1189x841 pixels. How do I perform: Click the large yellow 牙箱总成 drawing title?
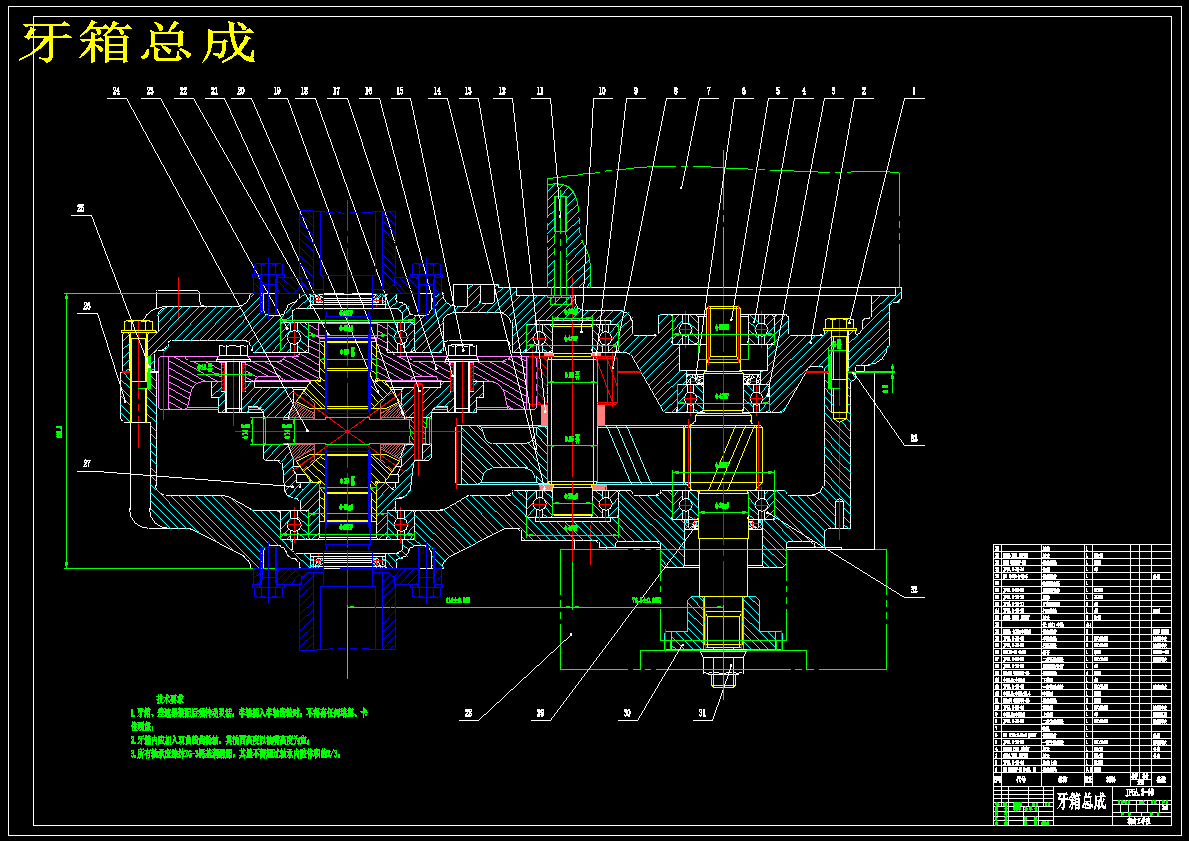pyautogui.click(x=137, y=42)
